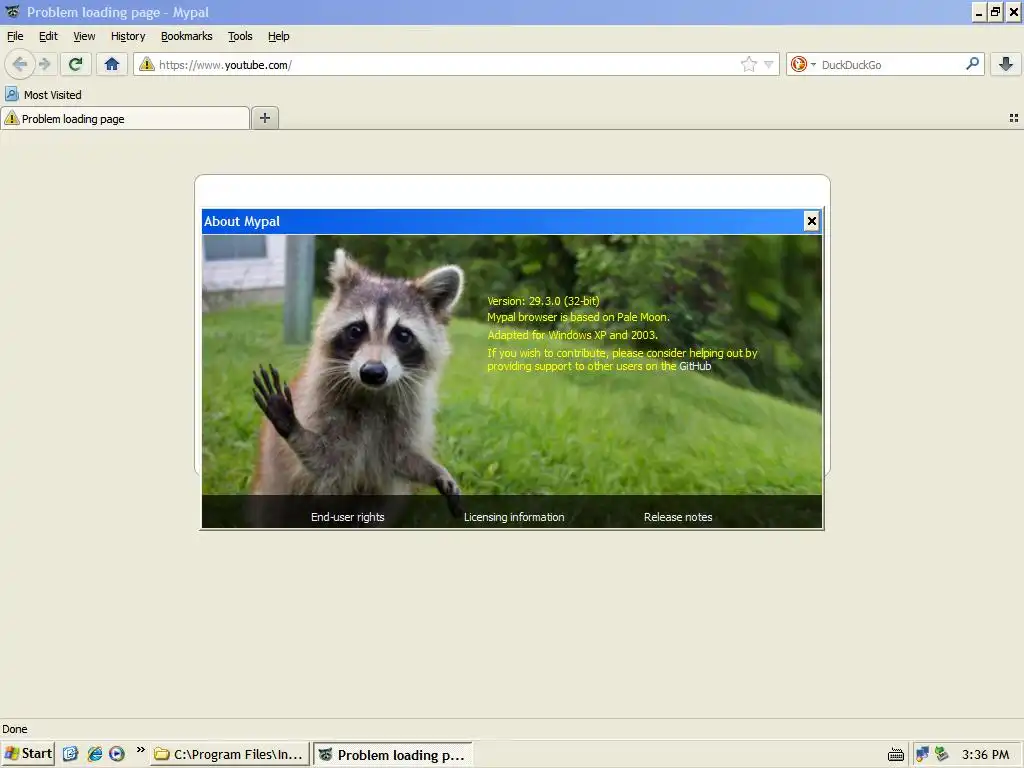Open the Downloads arrow button
The height and width of the screenshot is (768, 1024).
1006,64
